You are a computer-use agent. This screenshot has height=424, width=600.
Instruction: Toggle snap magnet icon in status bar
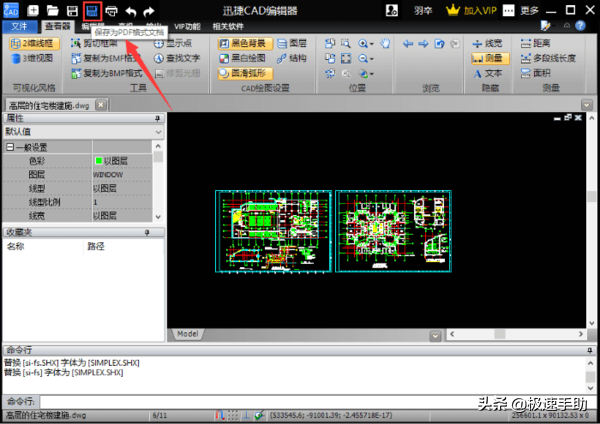click(220, 415)
